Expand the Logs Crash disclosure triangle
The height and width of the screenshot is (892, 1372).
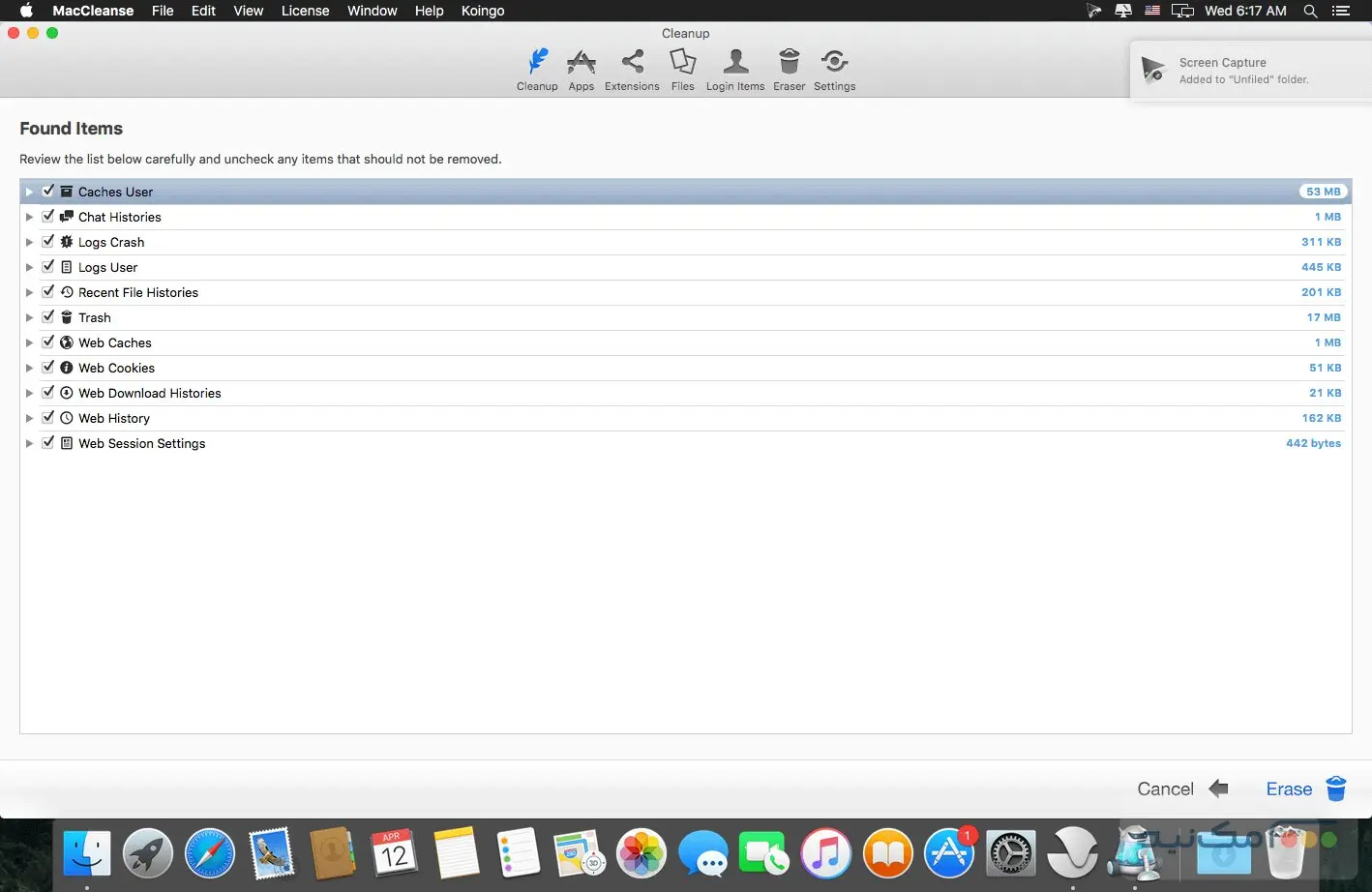click(29, 242)
